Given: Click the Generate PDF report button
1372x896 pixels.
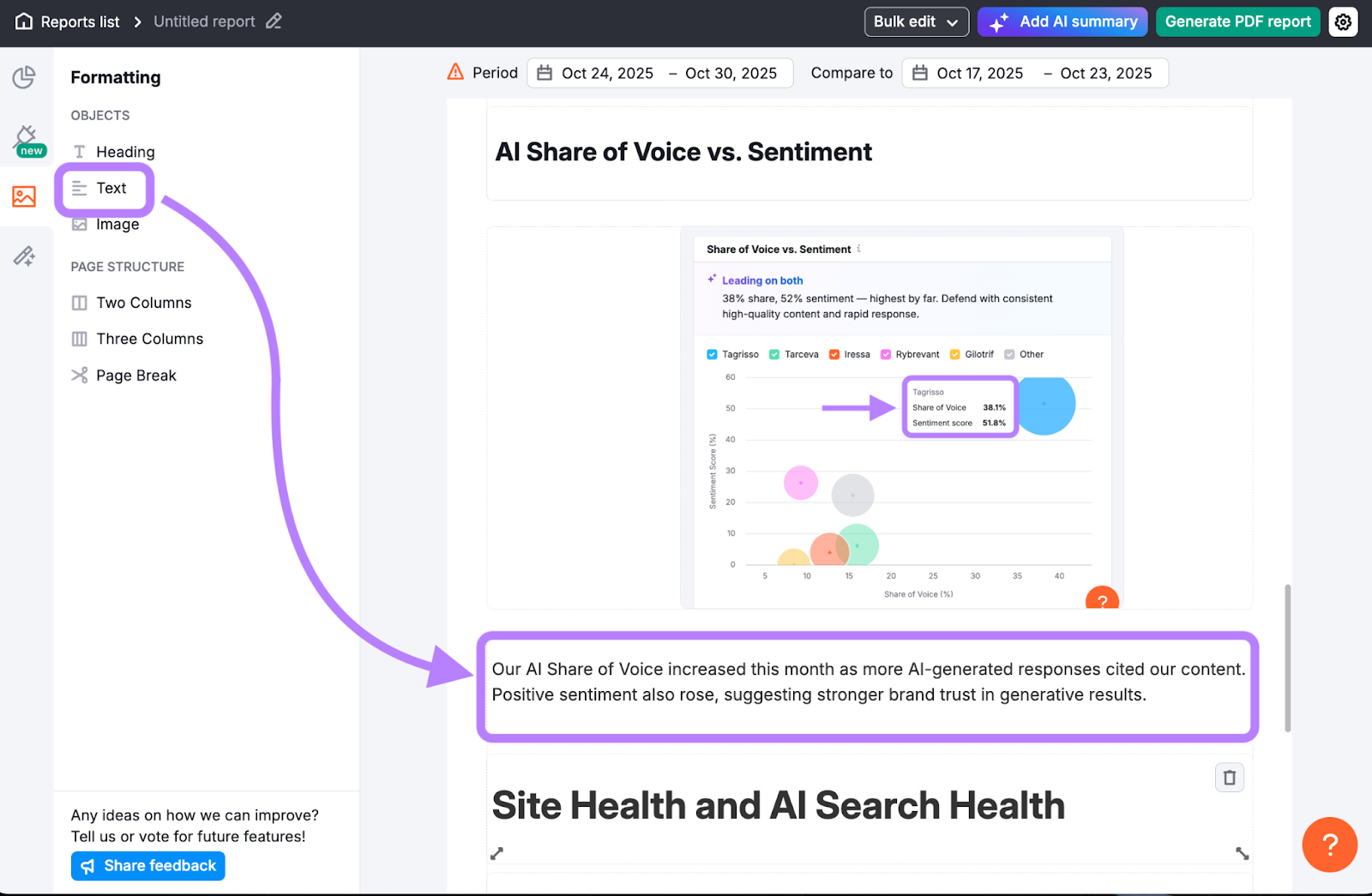Looking at the screenshot, I should coord(1237,21).
